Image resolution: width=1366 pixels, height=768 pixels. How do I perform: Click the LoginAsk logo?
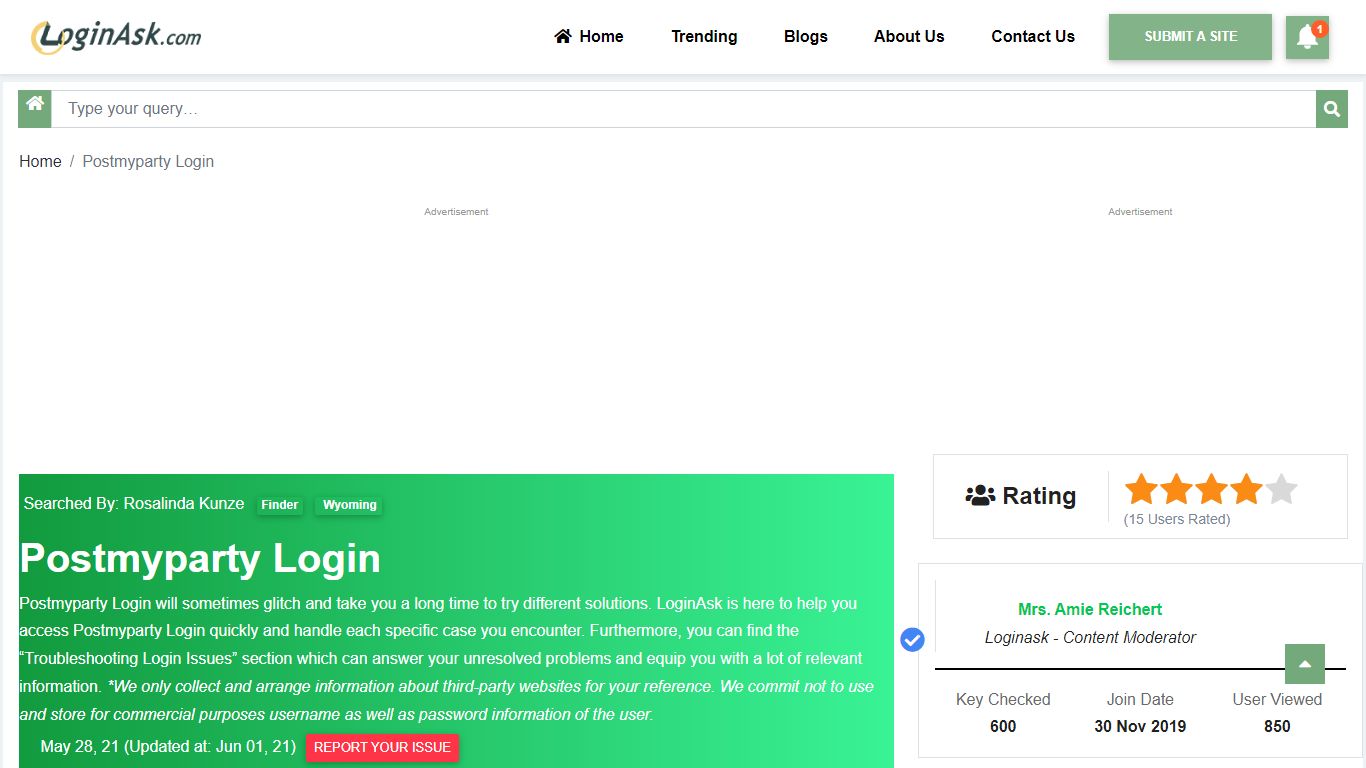click(113, 37)
